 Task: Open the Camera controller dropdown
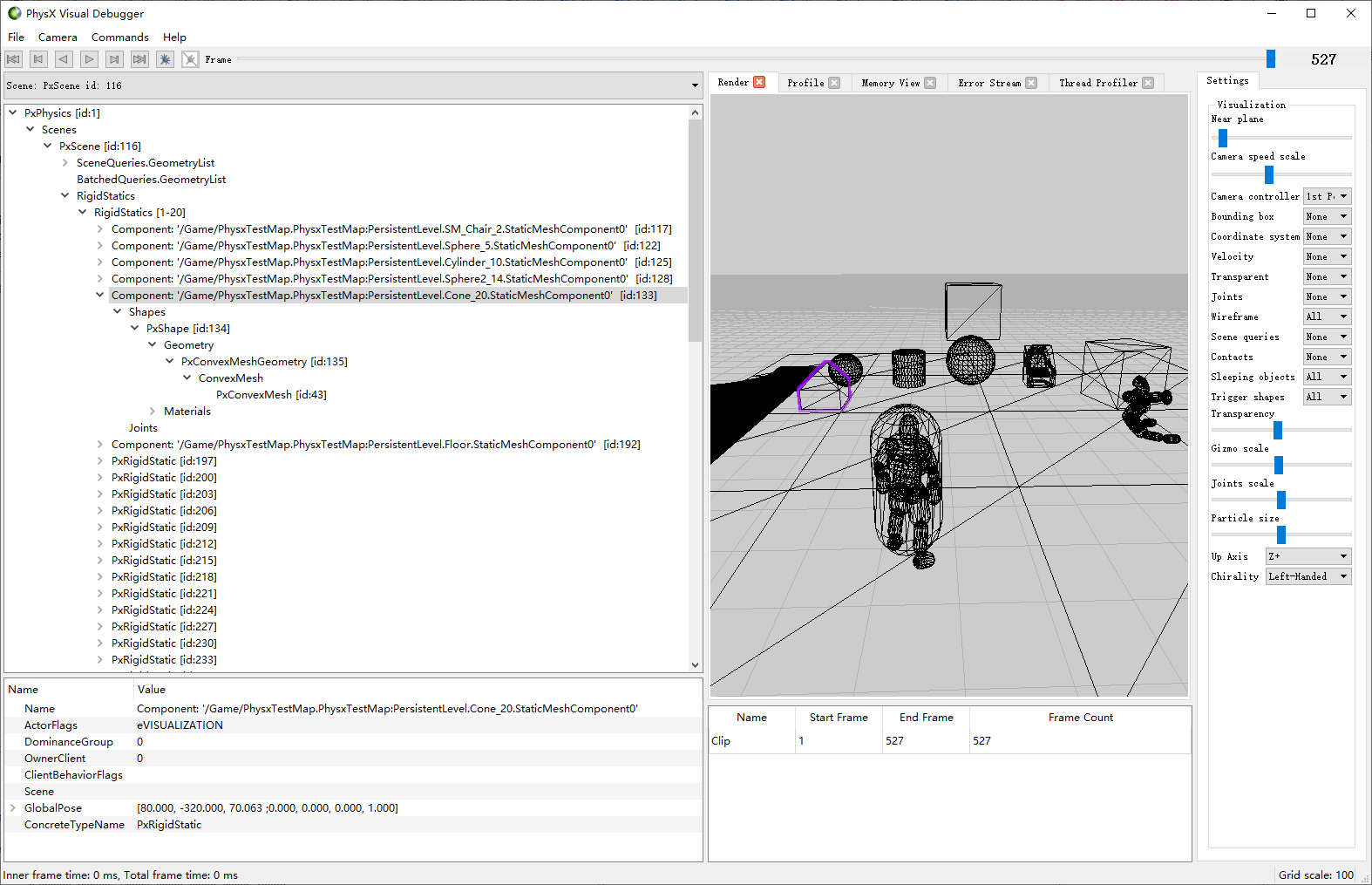(x=1328, y=196)
